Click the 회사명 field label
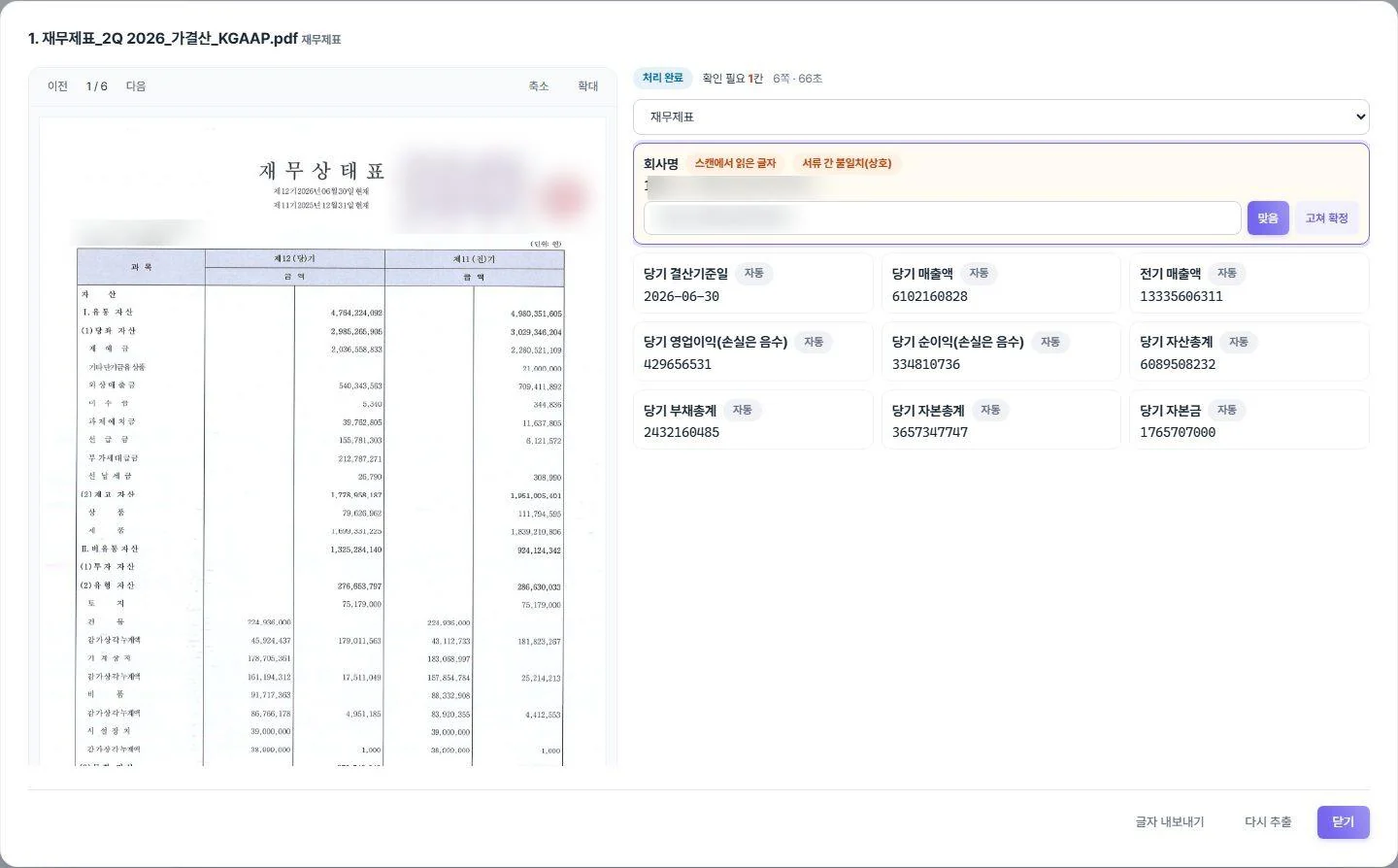This screenshot has width=1398, height=868. (x=661, y=163)
